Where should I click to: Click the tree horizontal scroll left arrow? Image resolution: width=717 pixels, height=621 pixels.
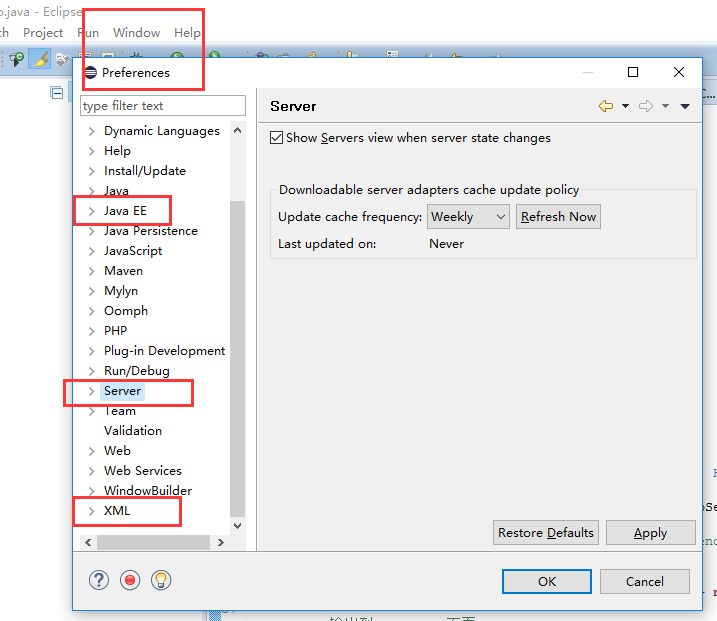pos(88,543)
